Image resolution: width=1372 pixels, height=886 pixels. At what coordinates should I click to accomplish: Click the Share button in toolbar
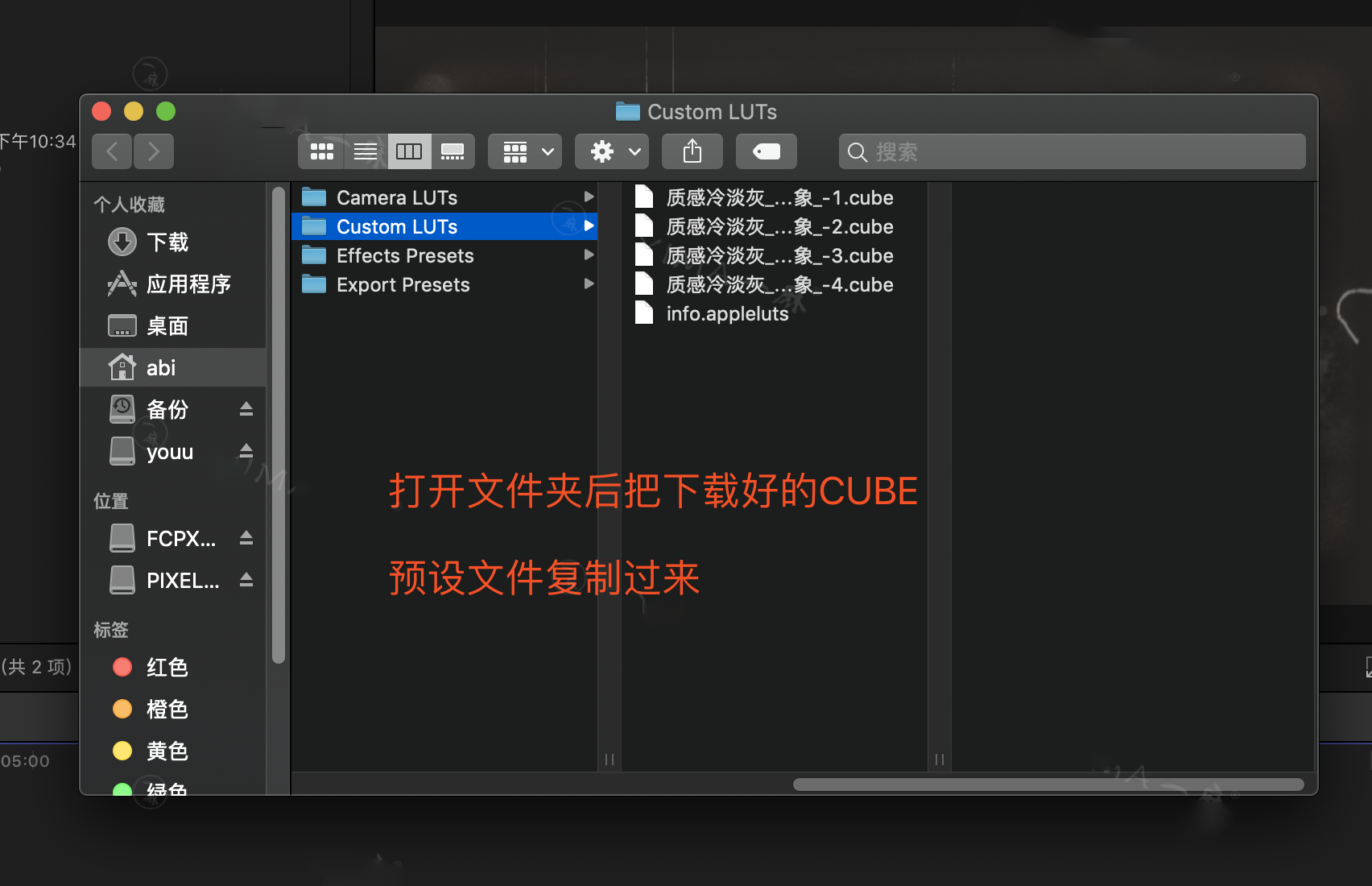pos(692,151)
